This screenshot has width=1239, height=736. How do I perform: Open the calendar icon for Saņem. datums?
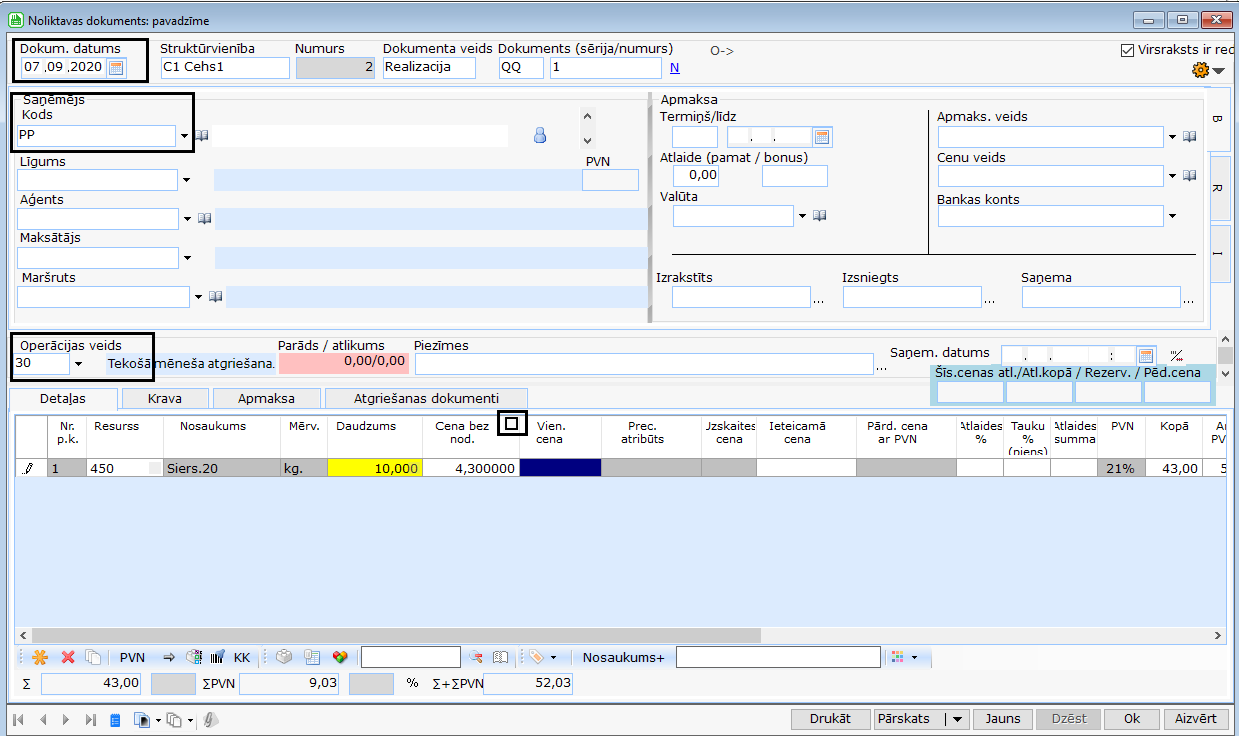coord(1146,355)
